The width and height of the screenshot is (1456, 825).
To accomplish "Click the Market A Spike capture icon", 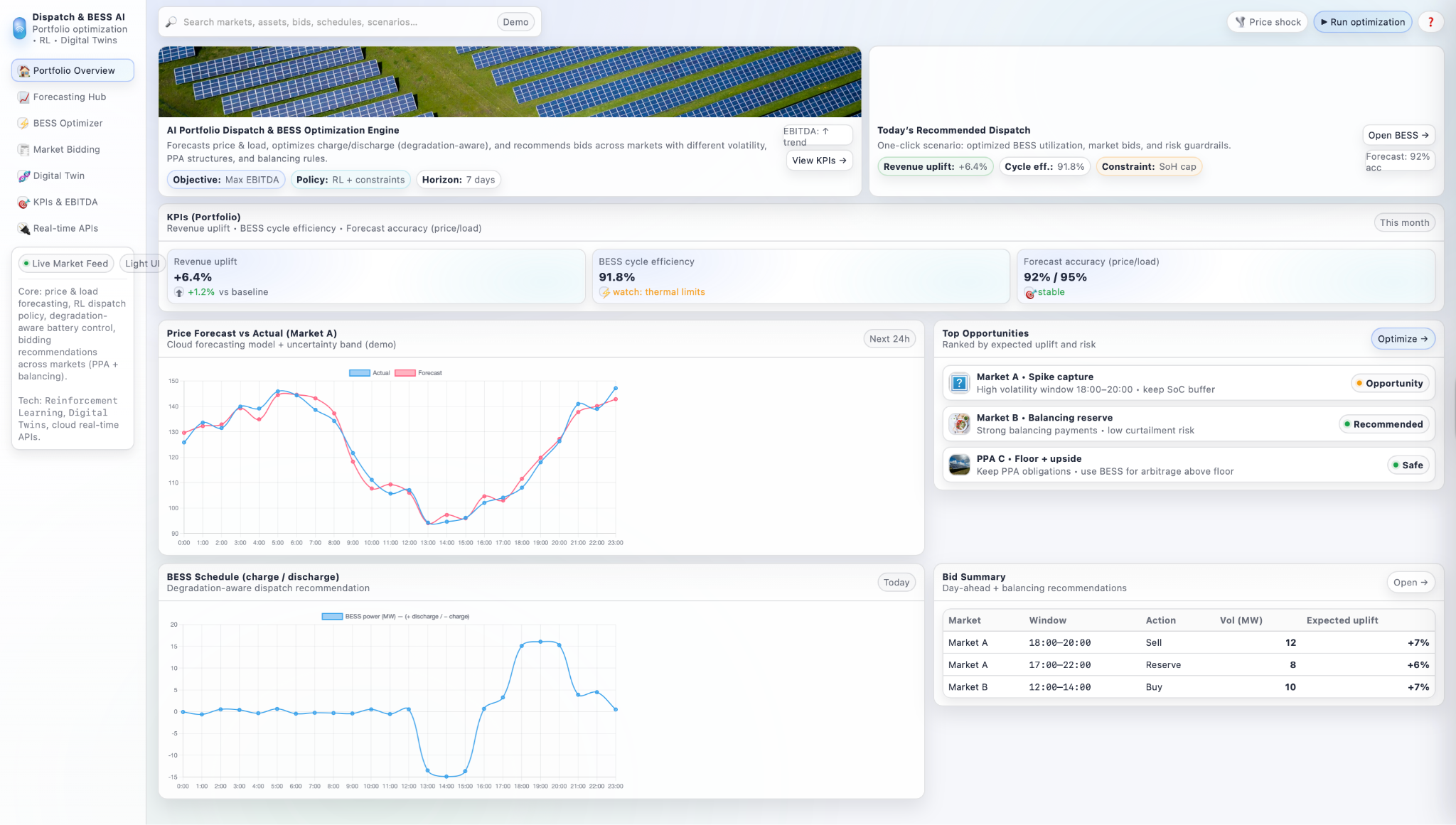I will coord(959,383).
